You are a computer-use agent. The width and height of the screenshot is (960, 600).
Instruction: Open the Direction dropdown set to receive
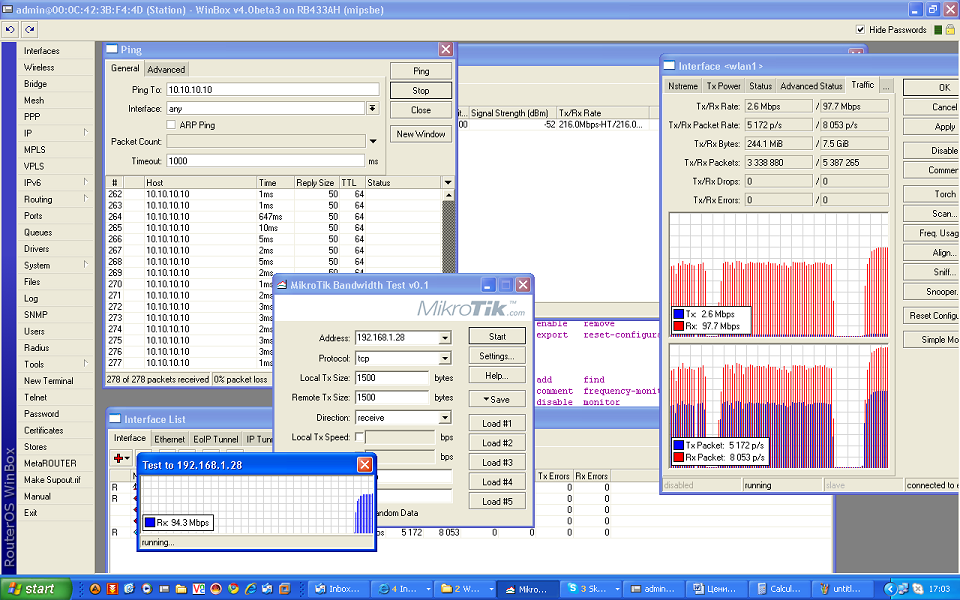pyautogui.click(x=444, y=418)
